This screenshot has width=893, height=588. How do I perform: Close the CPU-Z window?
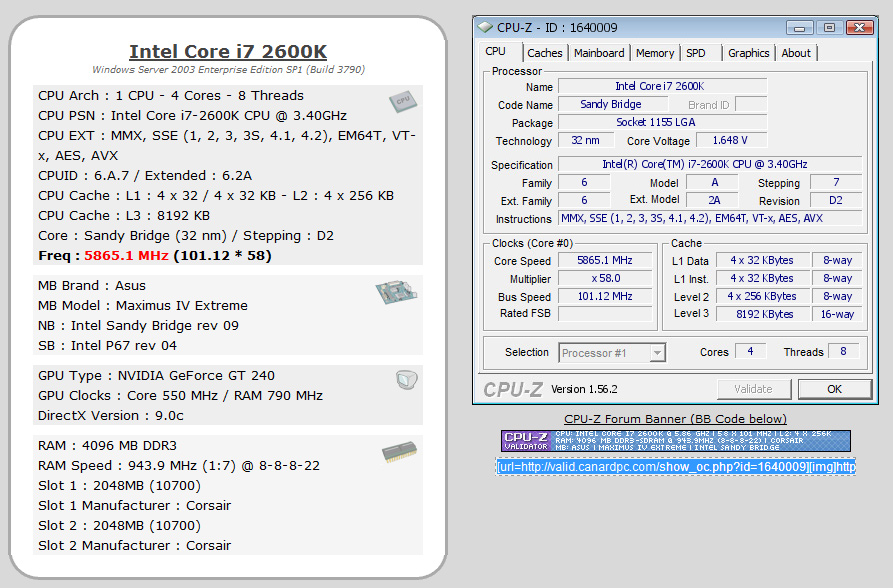[x=859, y=27]
